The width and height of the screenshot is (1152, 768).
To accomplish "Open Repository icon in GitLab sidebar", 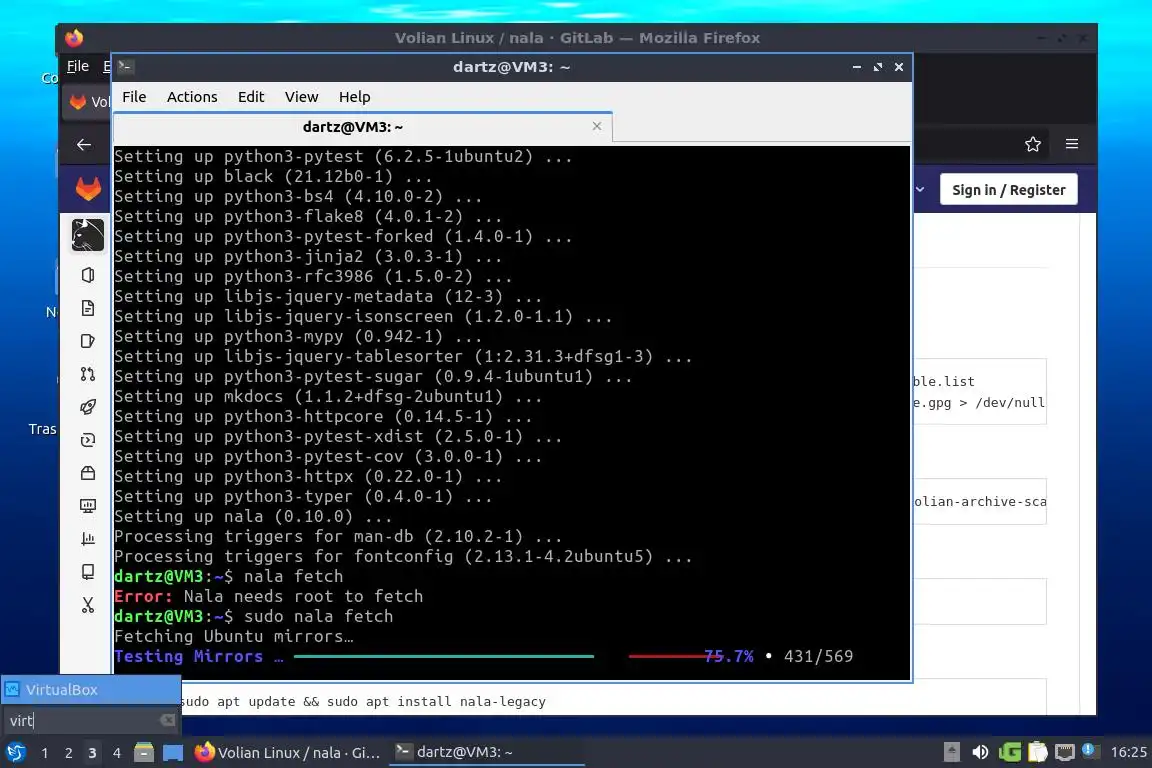I will click(87, 308).
